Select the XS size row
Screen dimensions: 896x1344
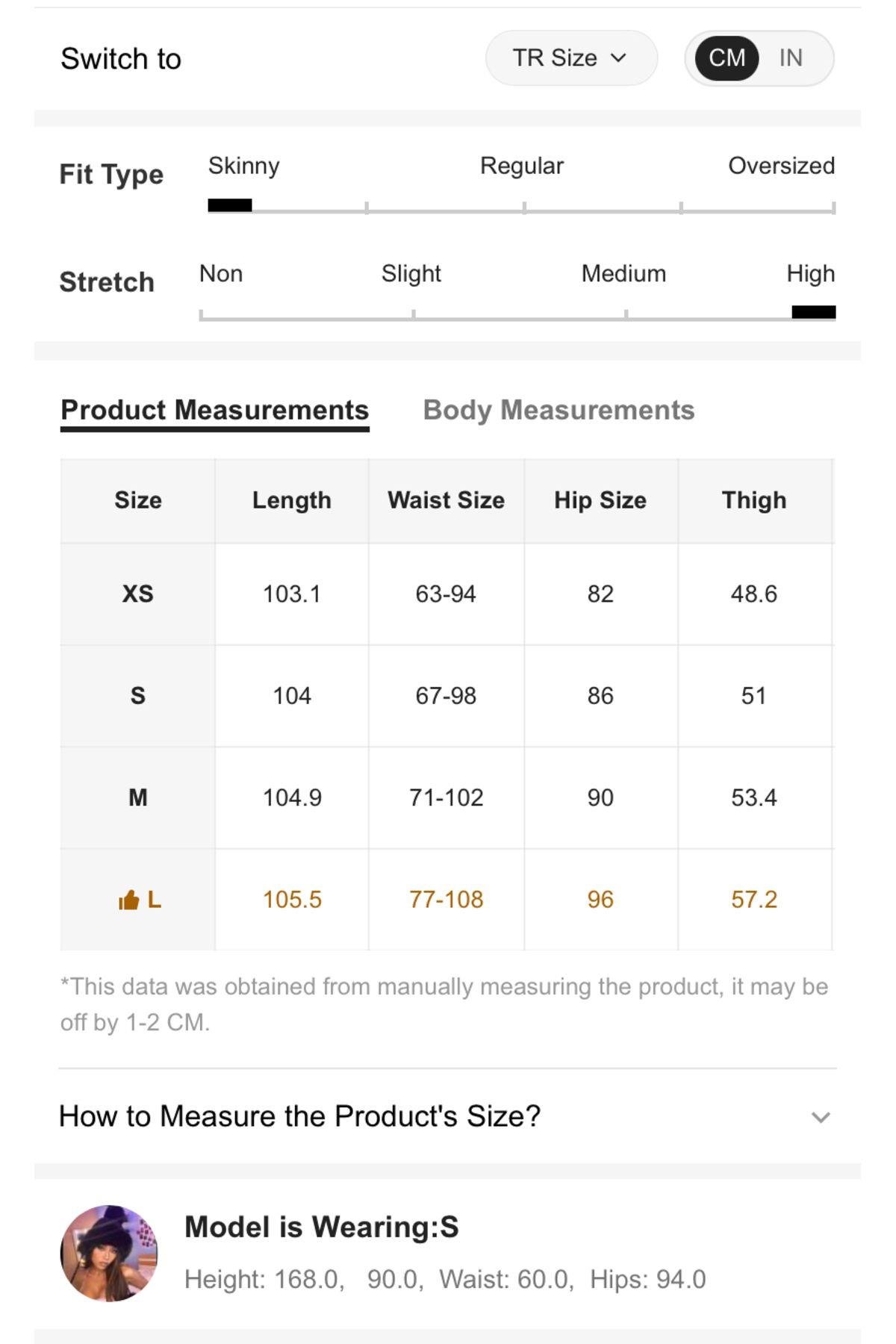[447, 594]
